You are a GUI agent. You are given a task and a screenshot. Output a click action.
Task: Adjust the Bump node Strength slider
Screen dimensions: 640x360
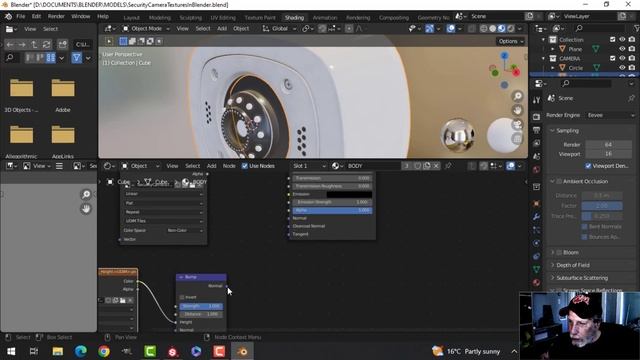(x=201, y=306)
